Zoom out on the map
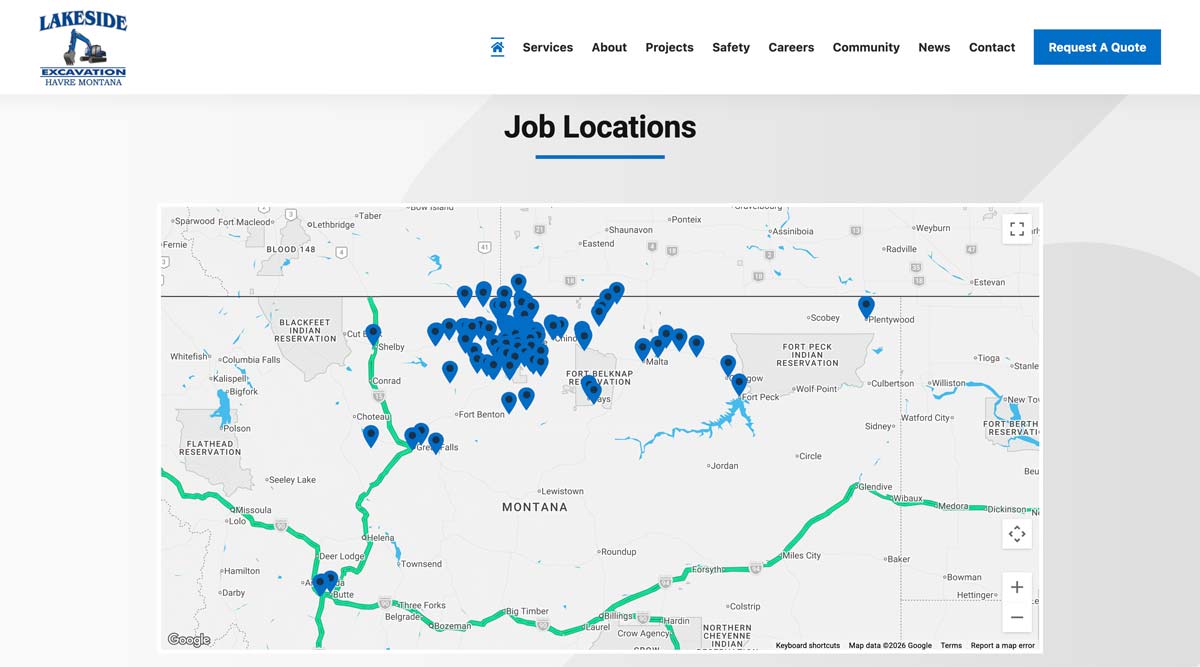This screenshot has width=1200, height=667. pyautogui.click(x=1017, y=617)
